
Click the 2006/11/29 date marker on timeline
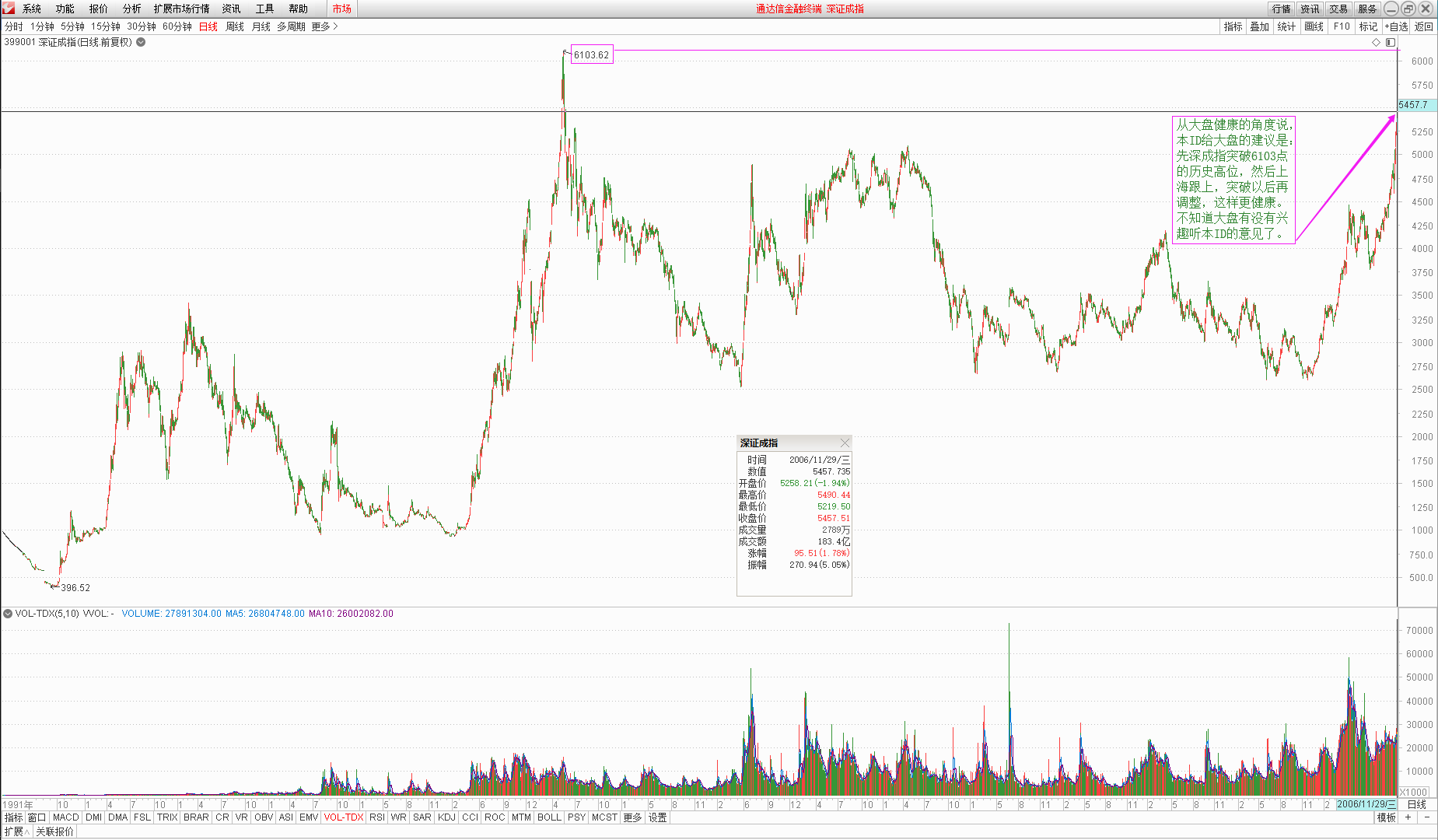click(x=1366, y=804)
